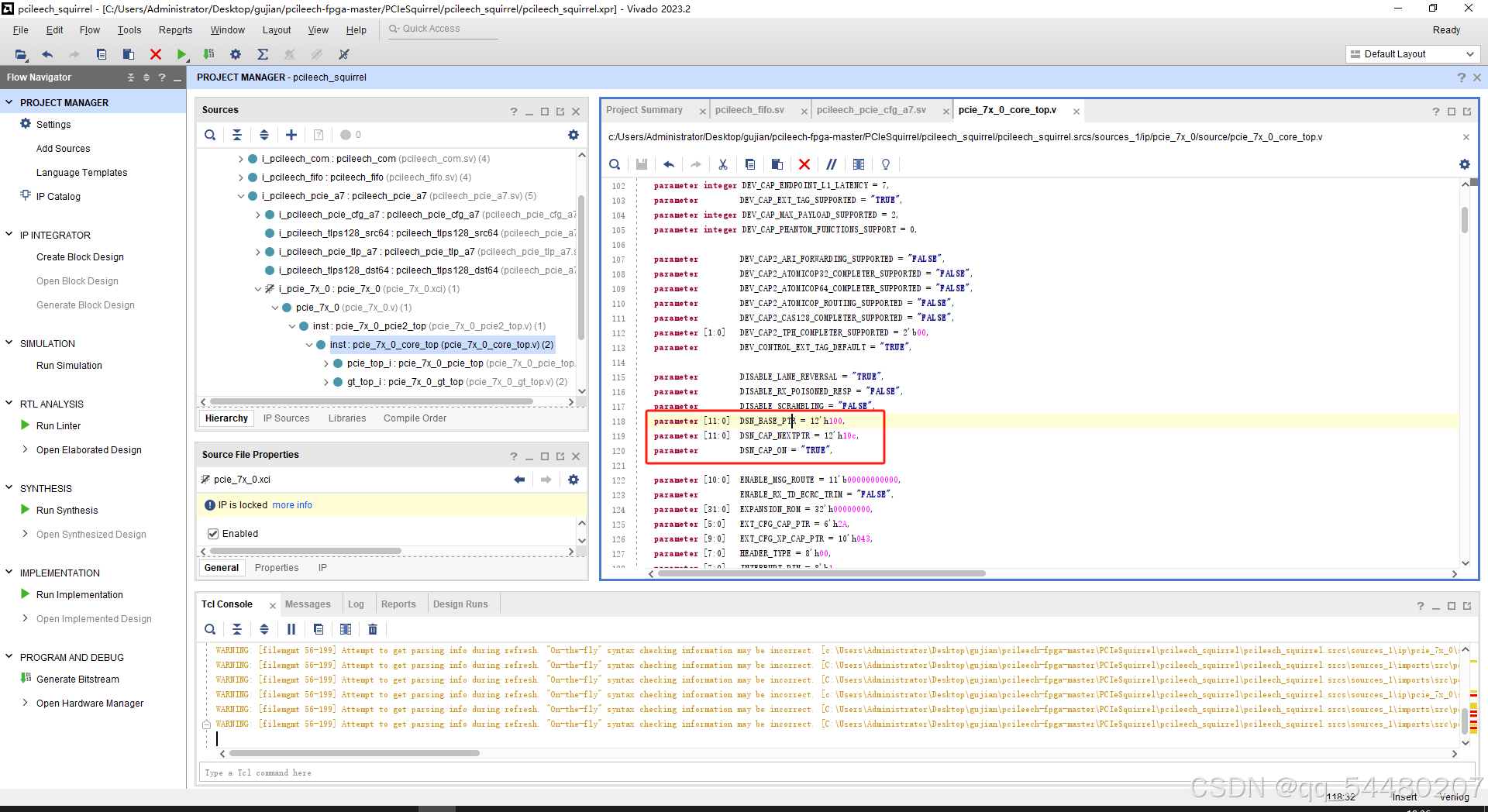Close the pcie_7x_0_core_top.v tab

[1076, 111]
